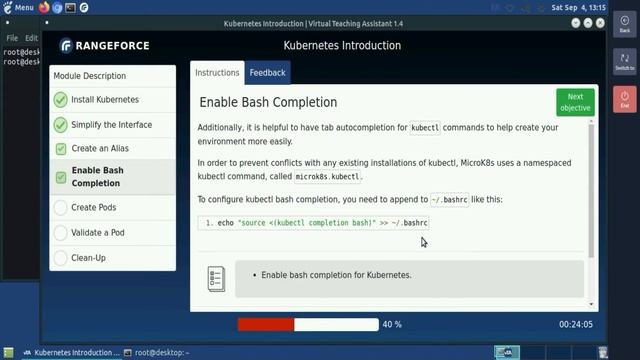Select the Create an Alias step
This screenshot has width=640, height=360.
click(113, 149)
